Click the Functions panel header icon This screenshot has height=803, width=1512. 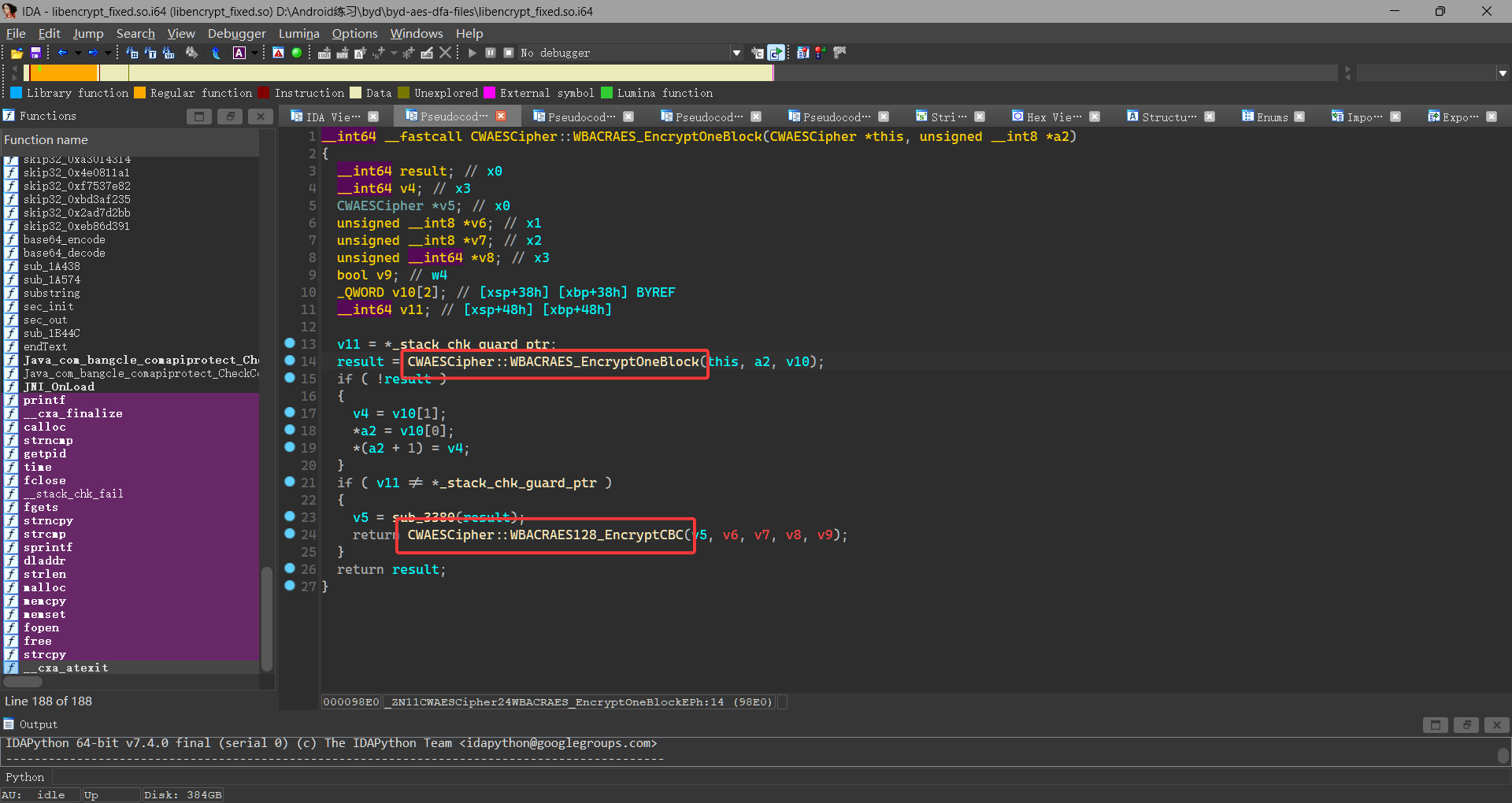click(x=9, y=116)
